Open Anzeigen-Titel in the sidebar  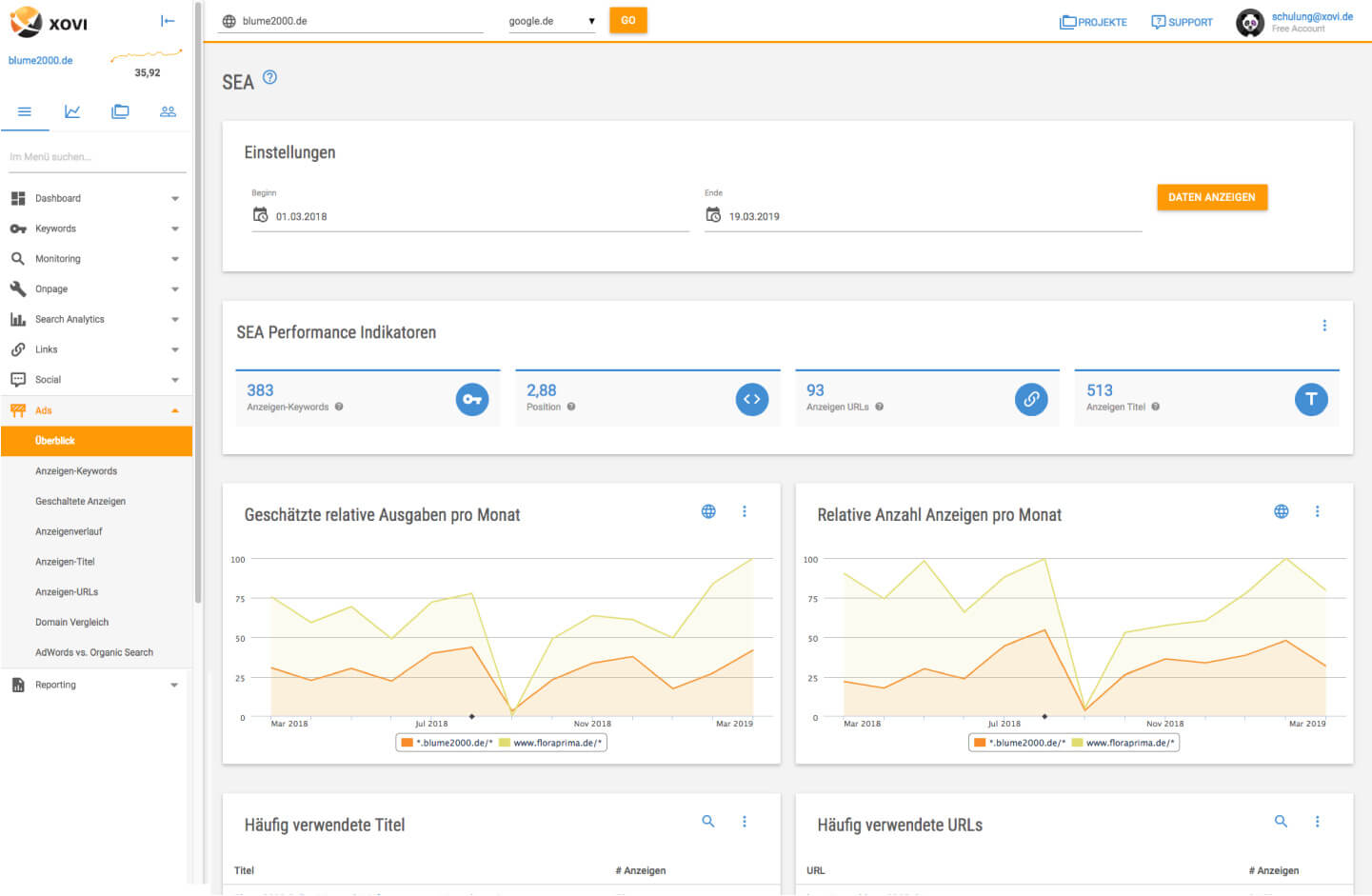(x=65, y=562)
